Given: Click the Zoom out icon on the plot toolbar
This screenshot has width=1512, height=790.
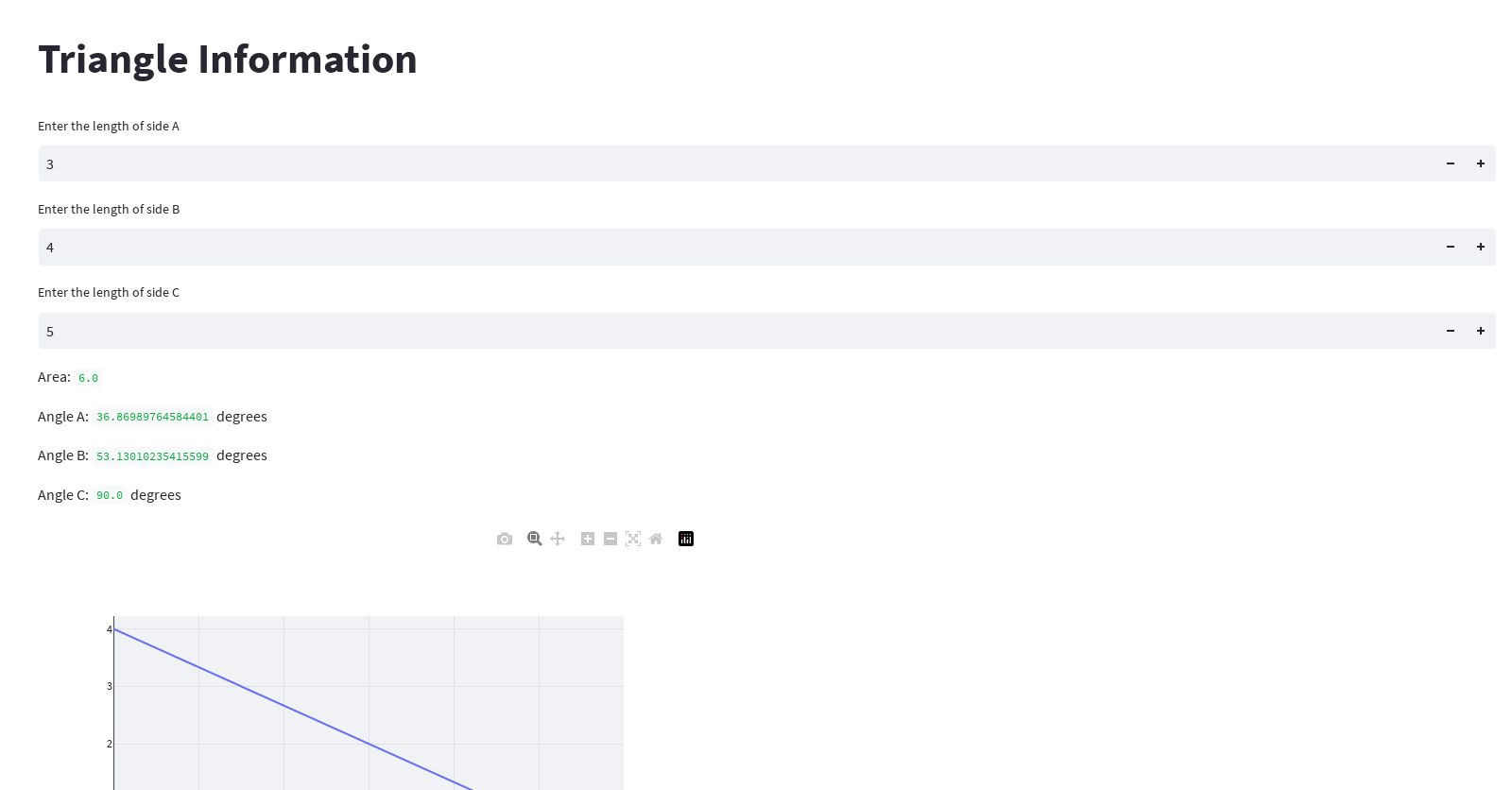Looking at the screenshot, I should click(610, 539).
